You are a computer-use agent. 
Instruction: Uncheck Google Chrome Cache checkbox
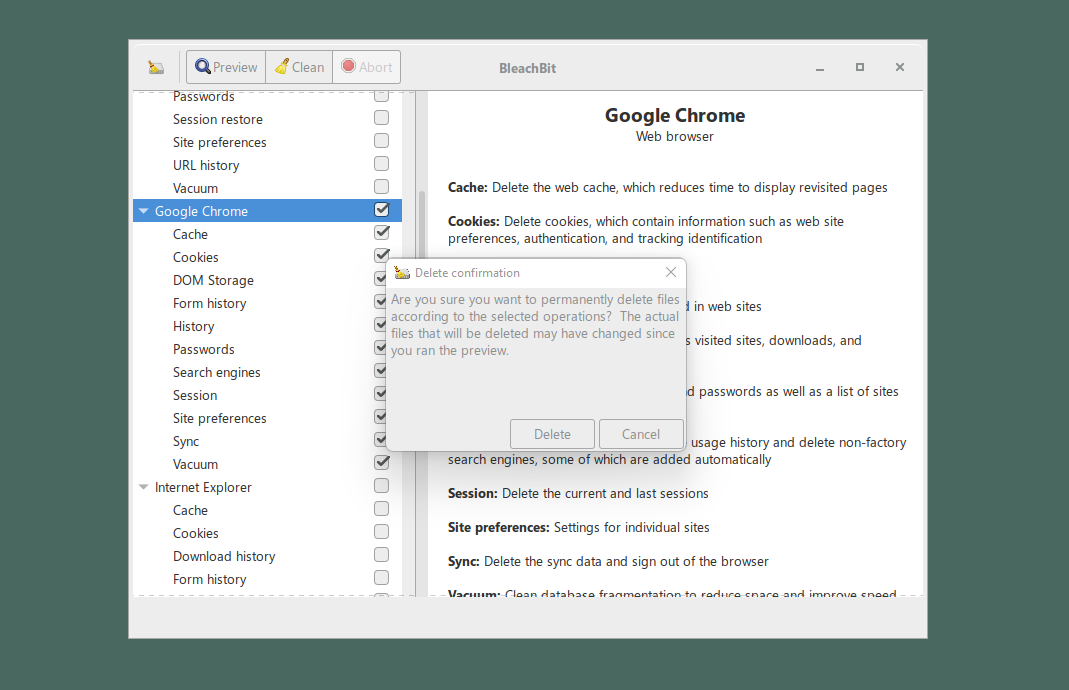[382, 232]
